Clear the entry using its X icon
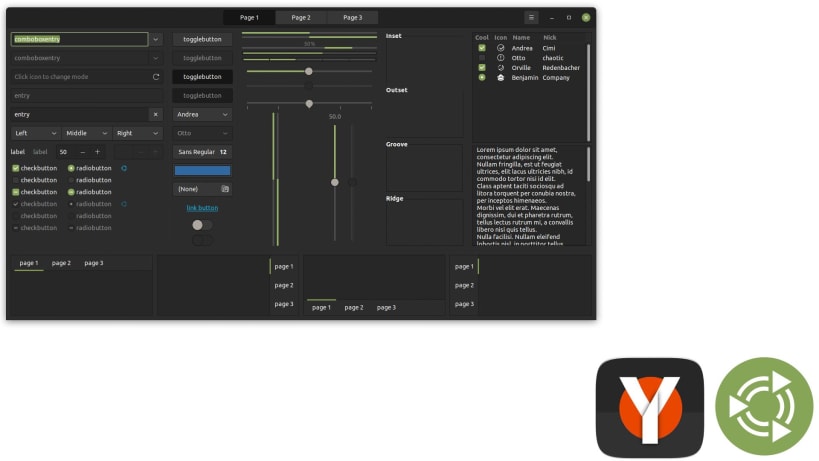The width and height of the screenshot is (819, 461). pyautogui.click(x=156, y=114)
